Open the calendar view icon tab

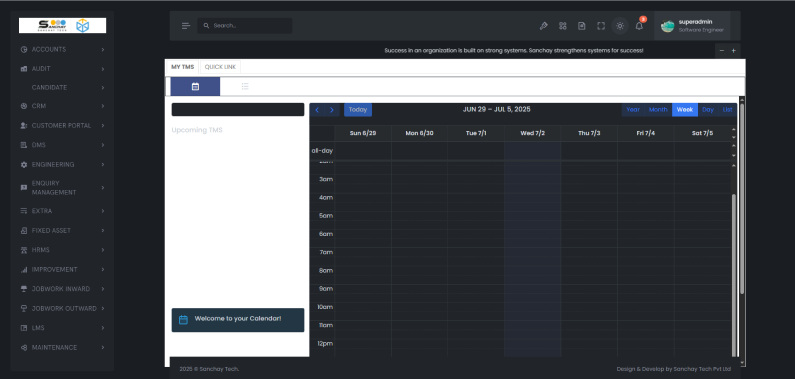[195, 87]
